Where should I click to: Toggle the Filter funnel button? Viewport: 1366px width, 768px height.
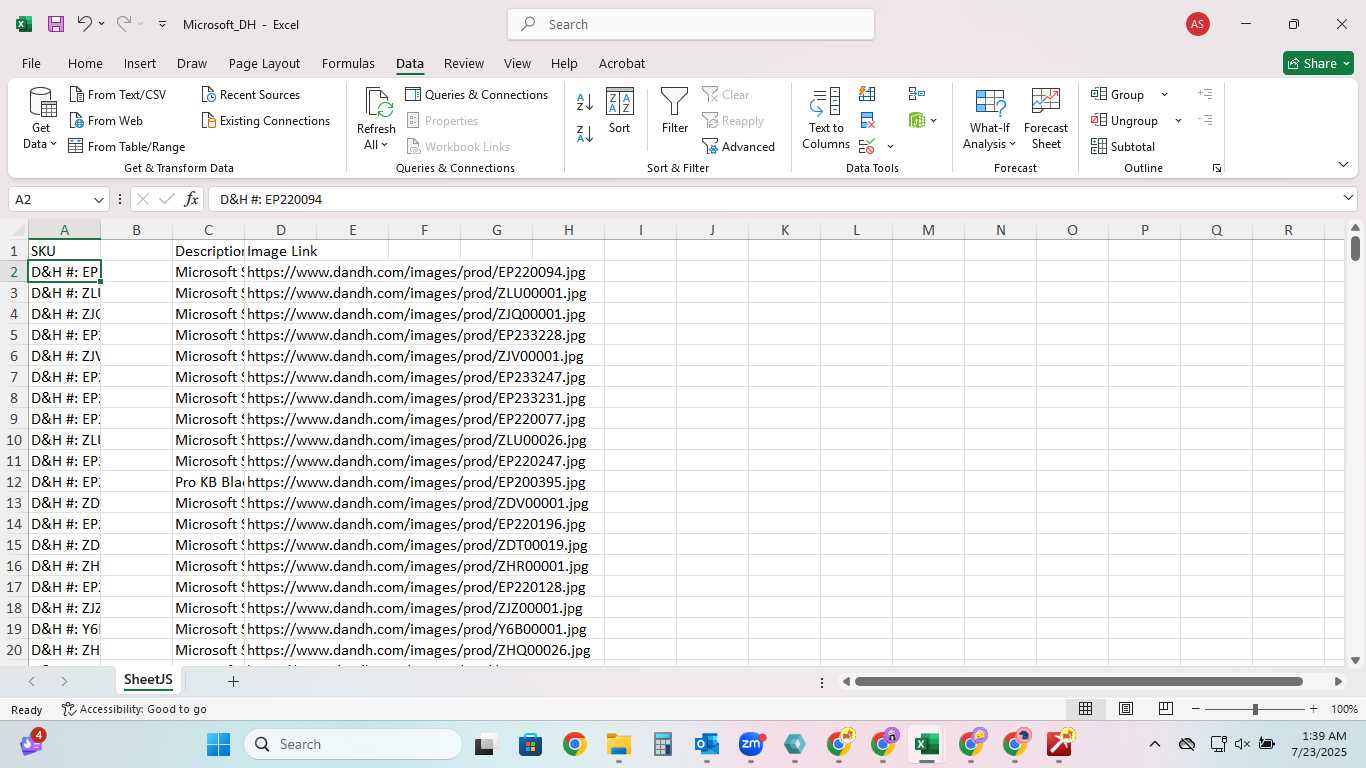(675, 110)
